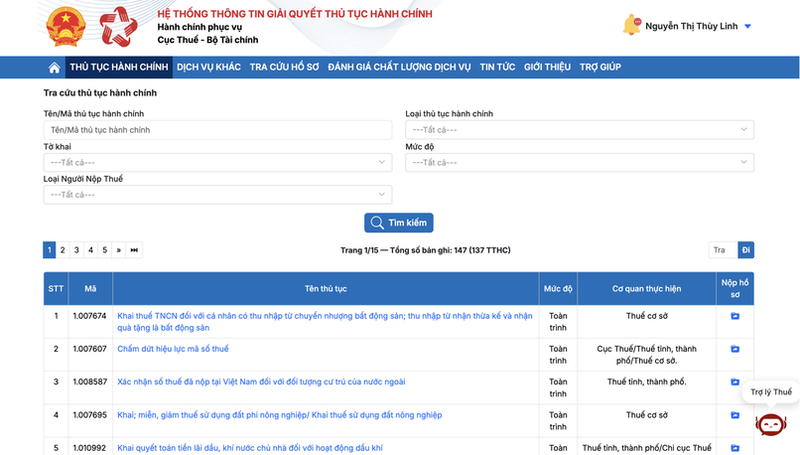The image size is (800, 455).
Task: Click the Vietnam national emblem logo
Action: [66, 27]
